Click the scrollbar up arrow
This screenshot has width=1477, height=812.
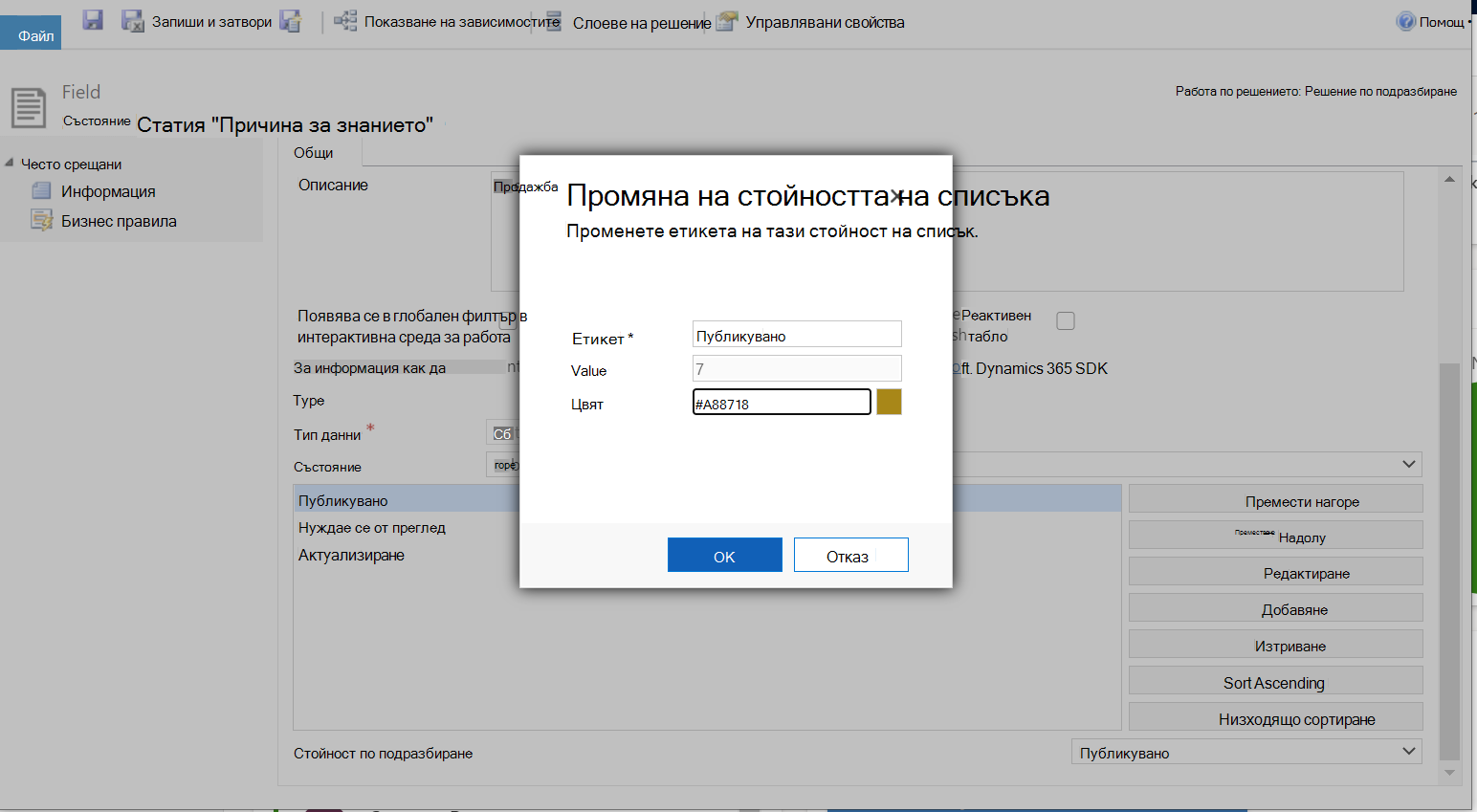[1449, 180]
